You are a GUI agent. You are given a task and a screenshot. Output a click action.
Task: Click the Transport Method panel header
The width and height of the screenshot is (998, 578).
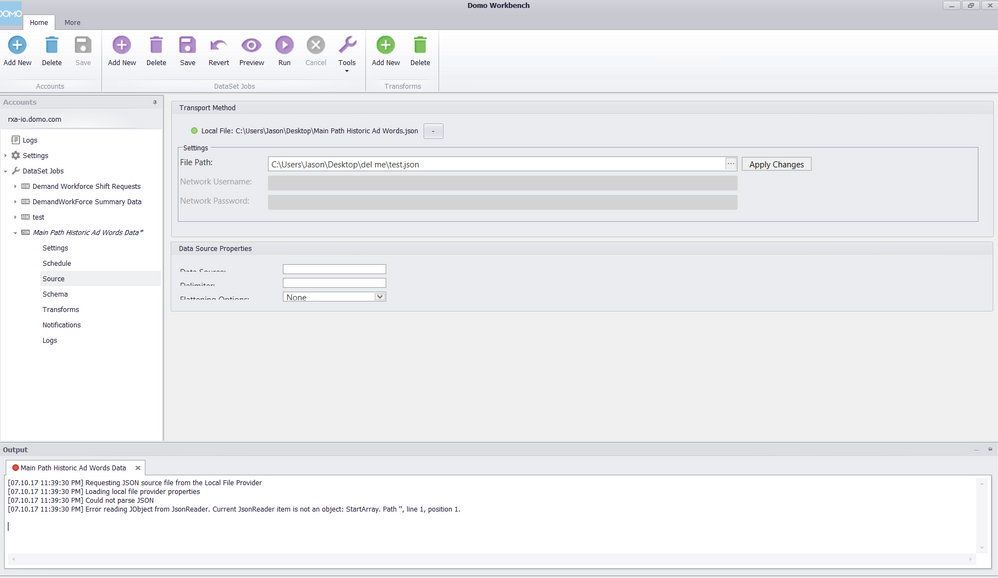582,108
